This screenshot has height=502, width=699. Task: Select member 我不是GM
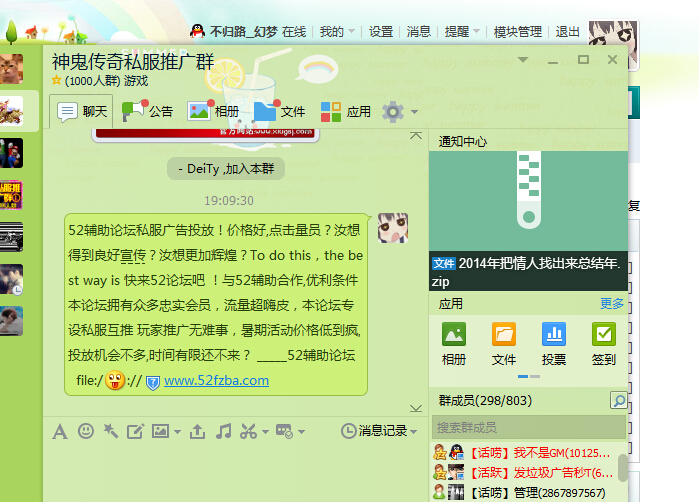(522, 453)
